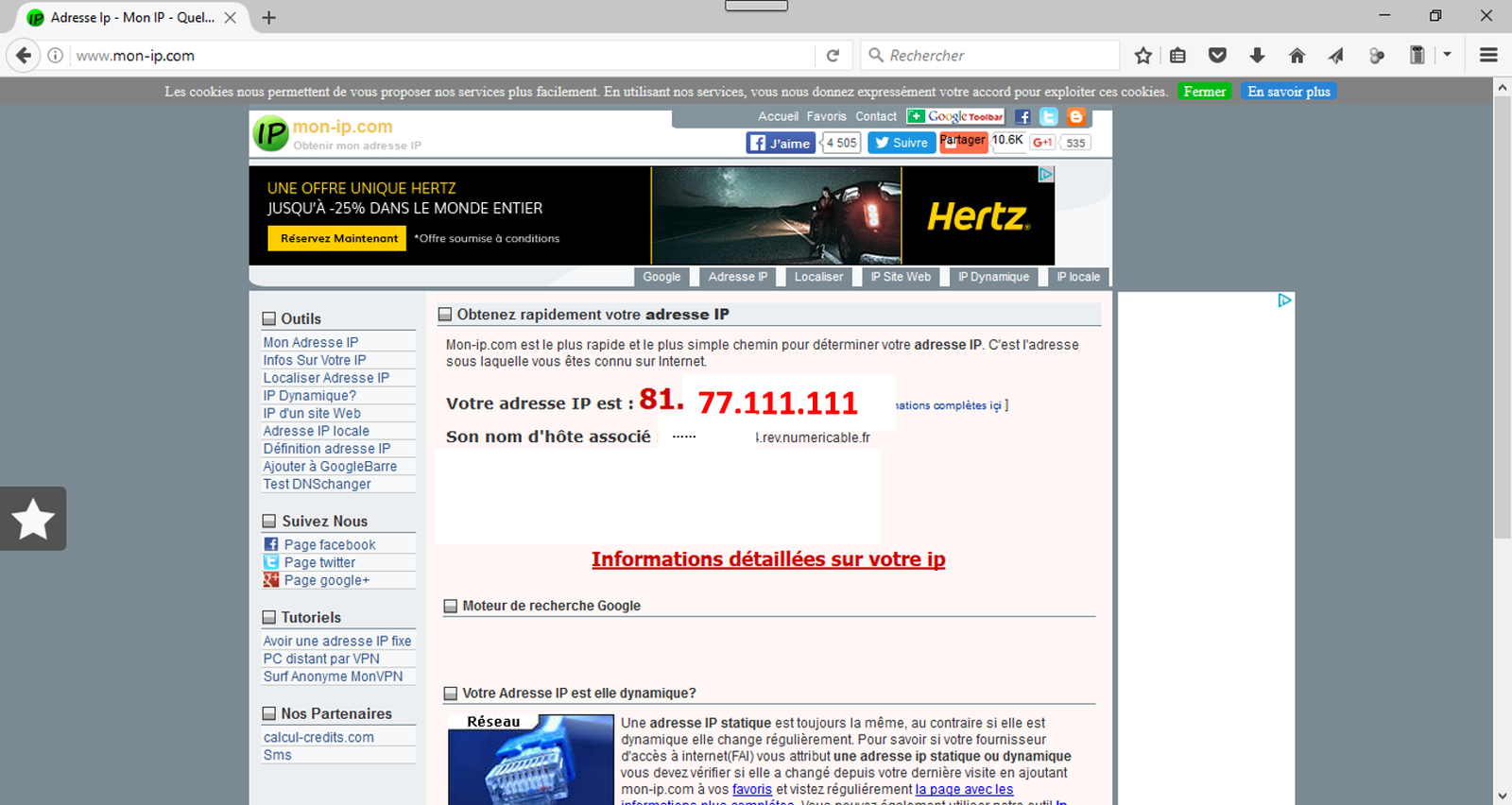1512x805 pixels.
Task: Click the extension icon left of the trash can
Action: (x=1377, y=56)
